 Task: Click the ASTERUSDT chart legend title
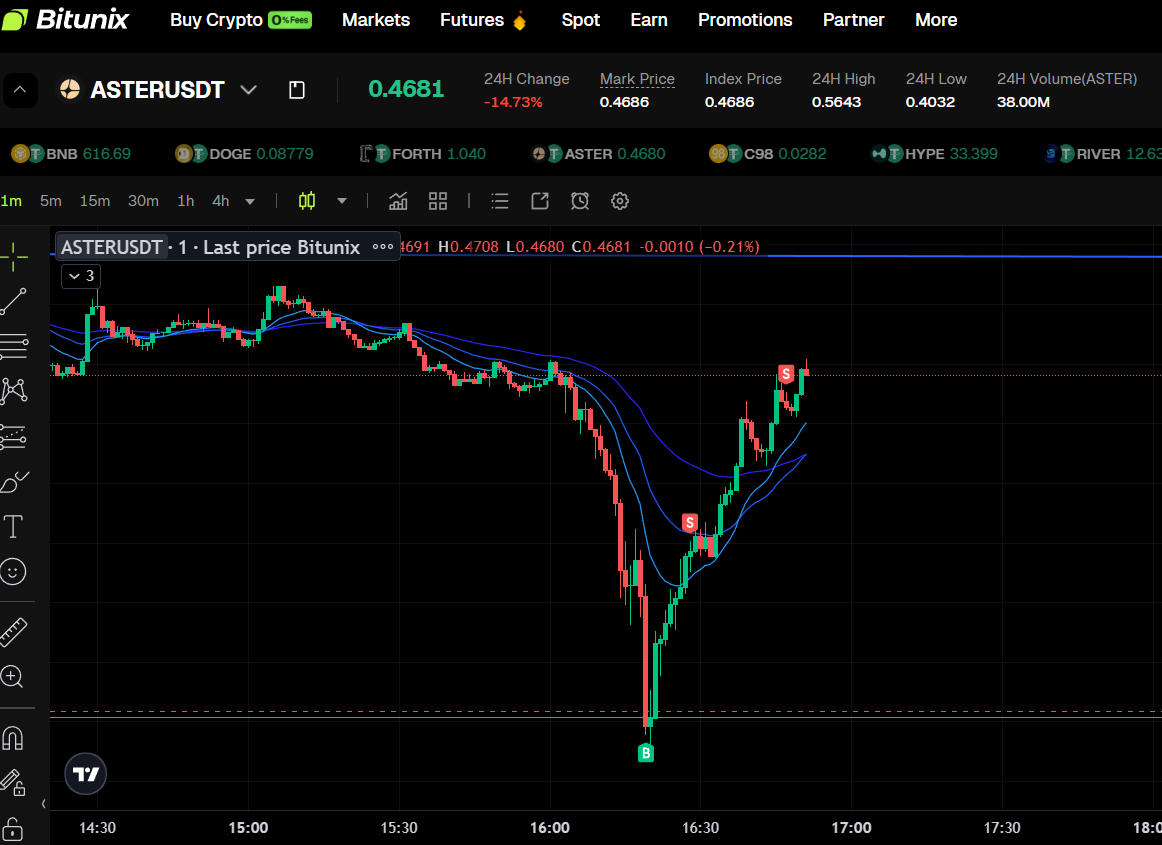[x=210, y=247]
